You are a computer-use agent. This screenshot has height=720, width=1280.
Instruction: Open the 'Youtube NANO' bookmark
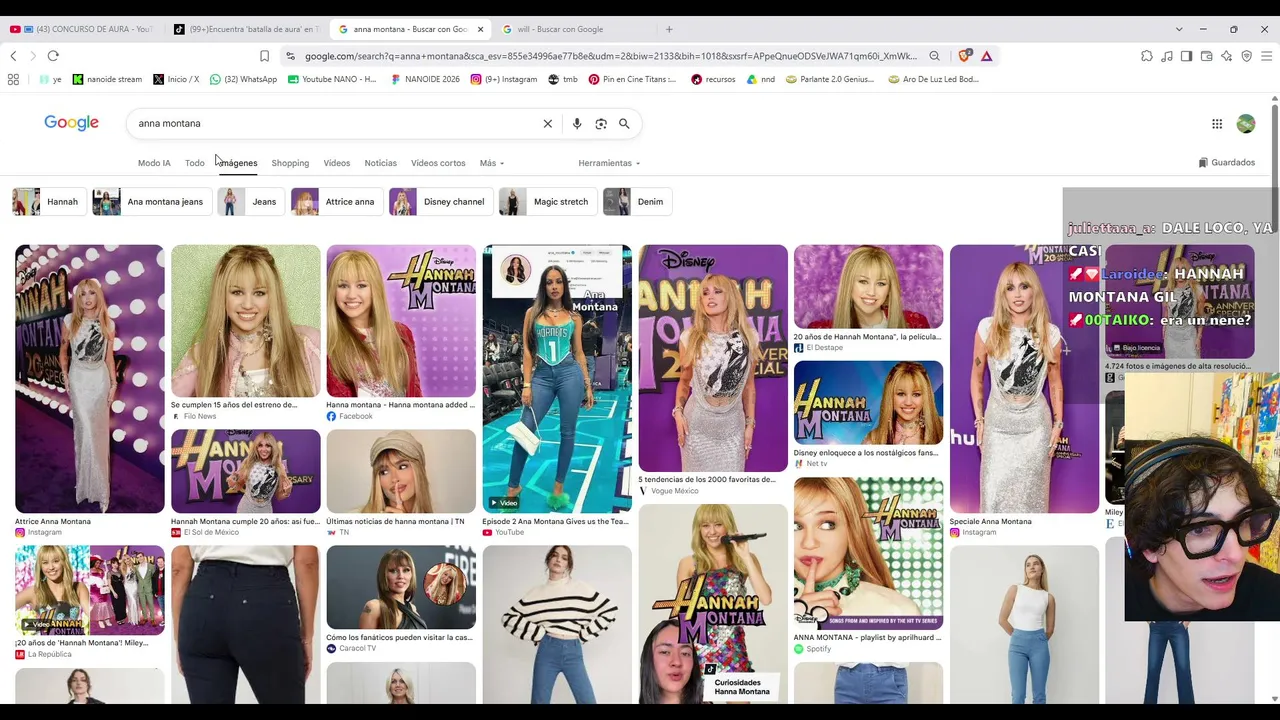[x=332, y=79]
